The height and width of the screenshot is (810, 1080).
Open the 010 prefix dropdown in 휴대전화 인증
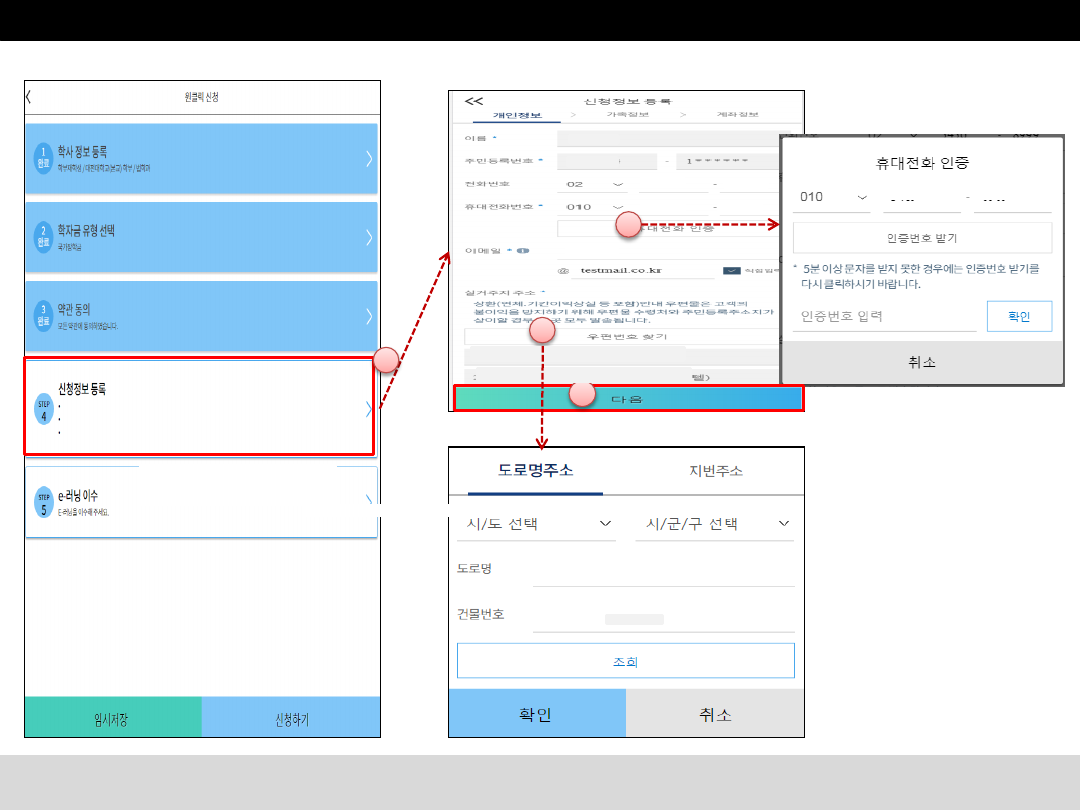[x=834, y=197]
